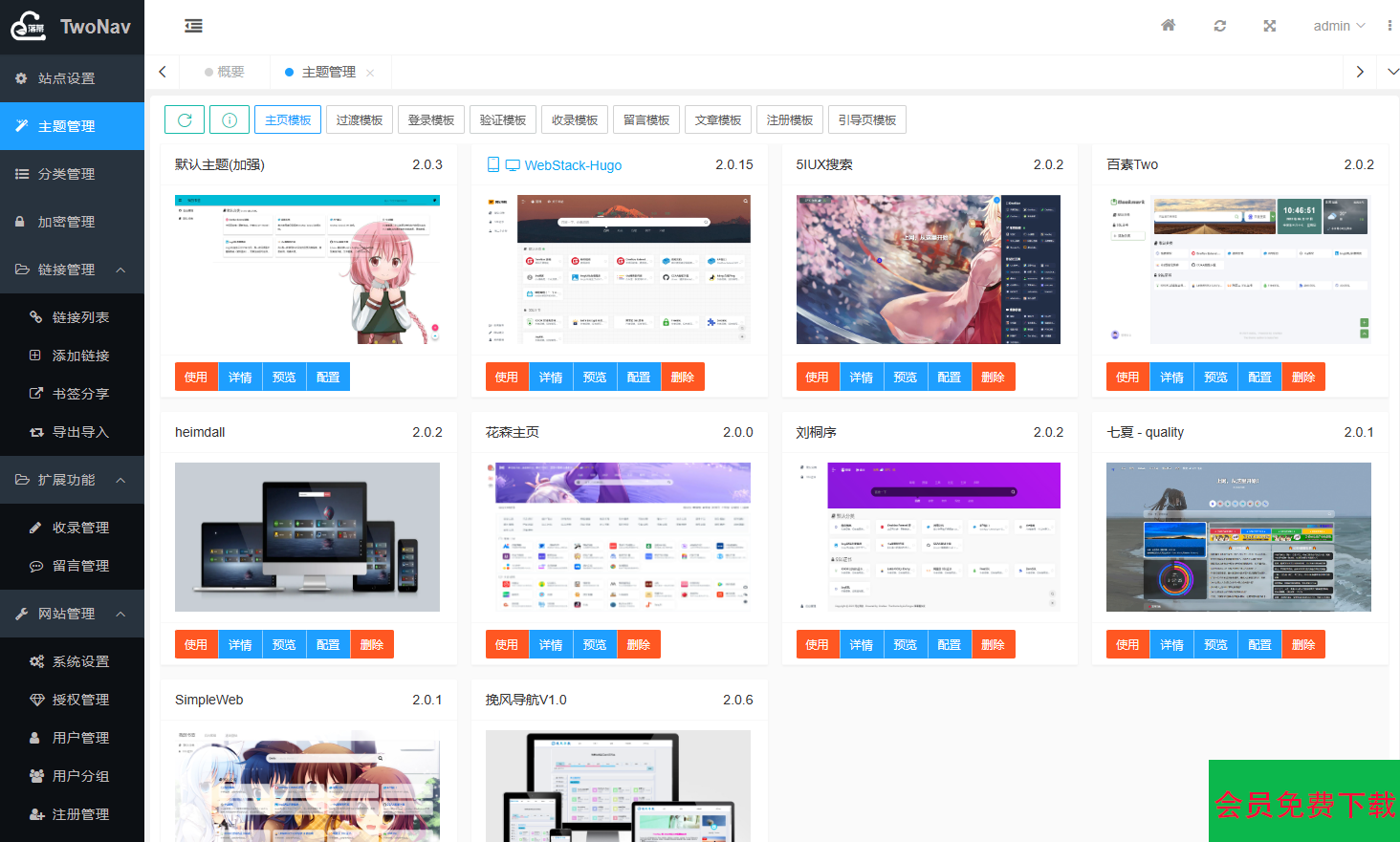Click the home icon in the header
Image resolution: width=1400 pixels, height=842 pixels.
[1168, 26]
